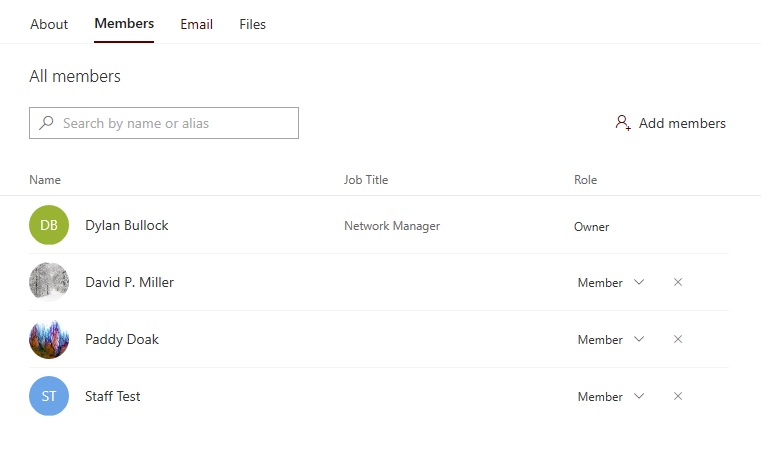Image resolution: width=778 pixels, height=454 pixels.
Task: Expand Paddy Doak's Member role dropdown
Action: [x=611, y=339]
